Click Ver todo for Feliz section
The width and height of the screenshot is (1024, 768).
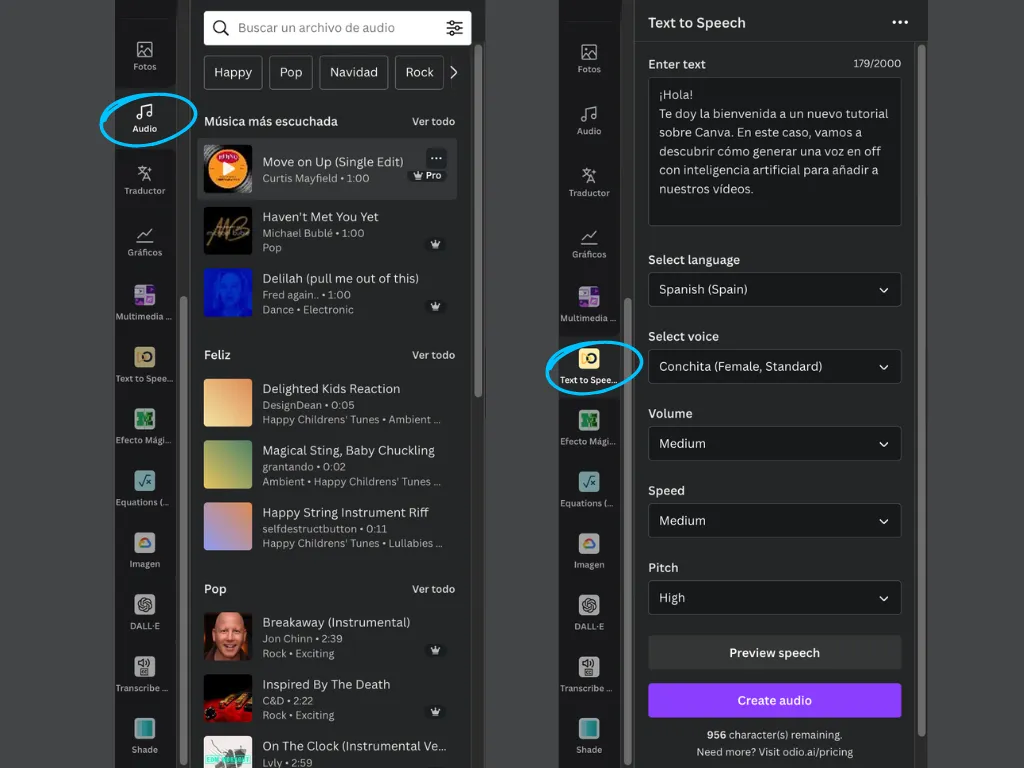tap(433, 355)
